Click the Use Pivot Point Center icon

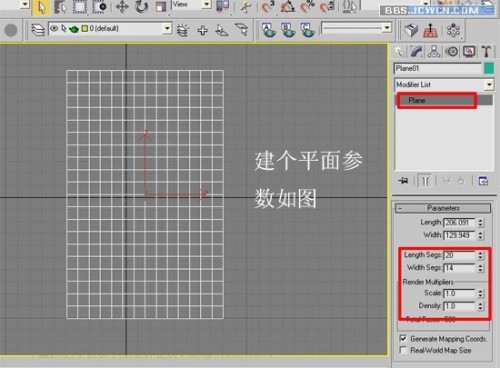tap(223, 7)
